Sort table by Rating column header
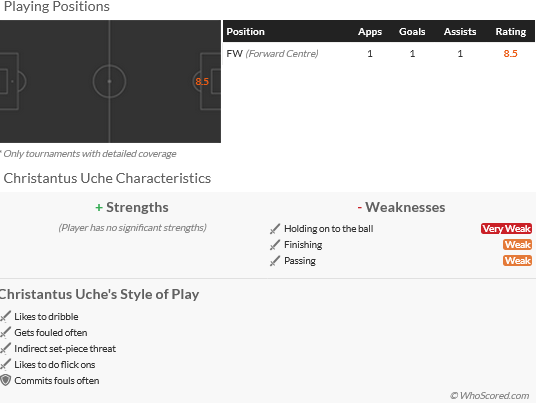Screen dimensions: 539x410 point(510,32)
